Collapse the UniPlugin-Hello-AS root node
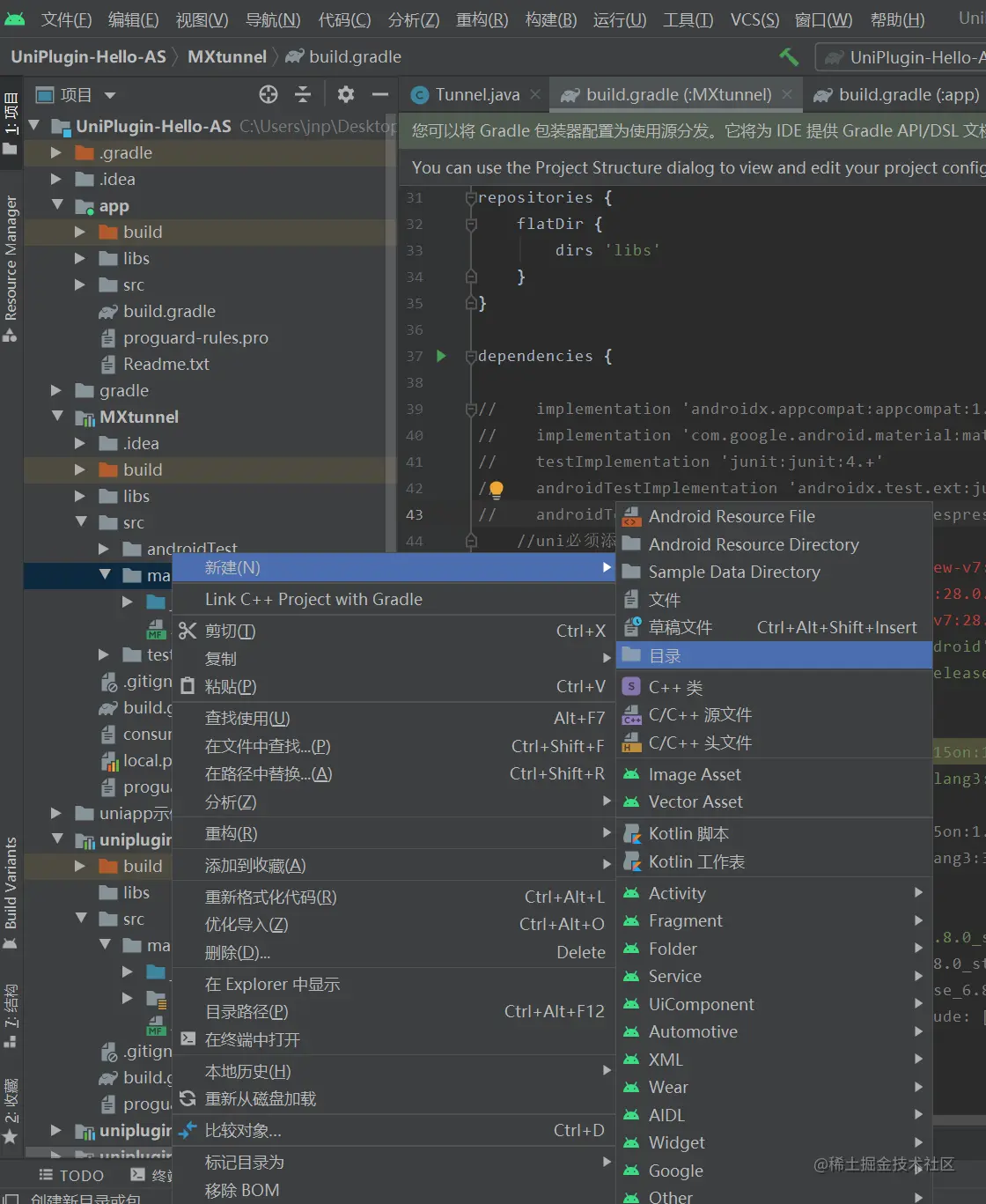 [x=33, y=126]
